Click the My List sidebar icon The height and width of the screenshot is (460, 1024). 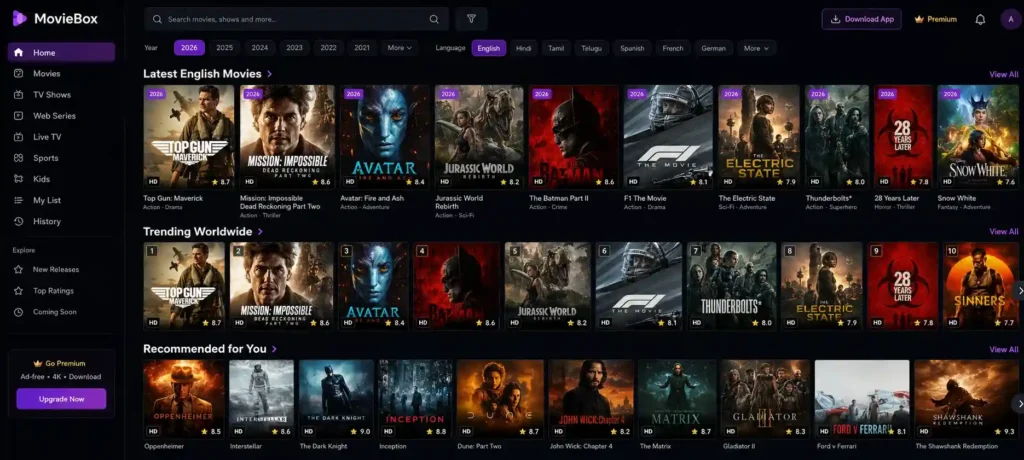click(x=19, y=201)
